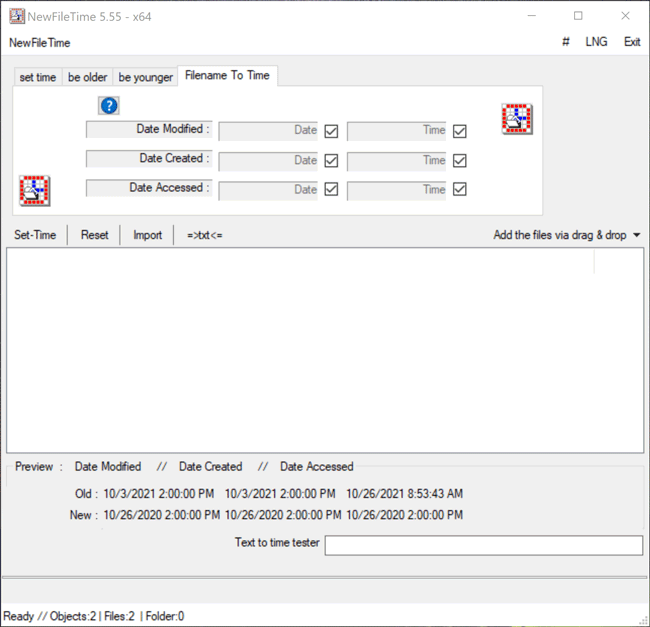Click the blue question mark help icon
The image size is (650, 627).
109,106
